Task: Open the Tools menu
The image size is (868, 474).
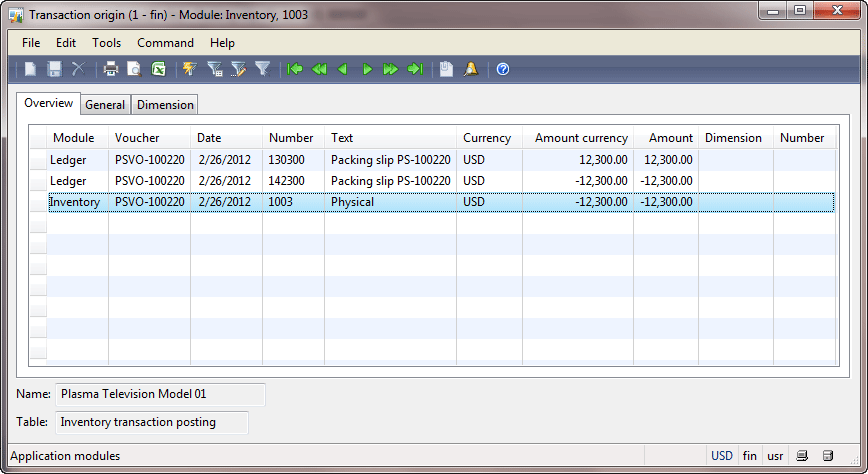Action: pyautogui.click(x=106, y=43)
